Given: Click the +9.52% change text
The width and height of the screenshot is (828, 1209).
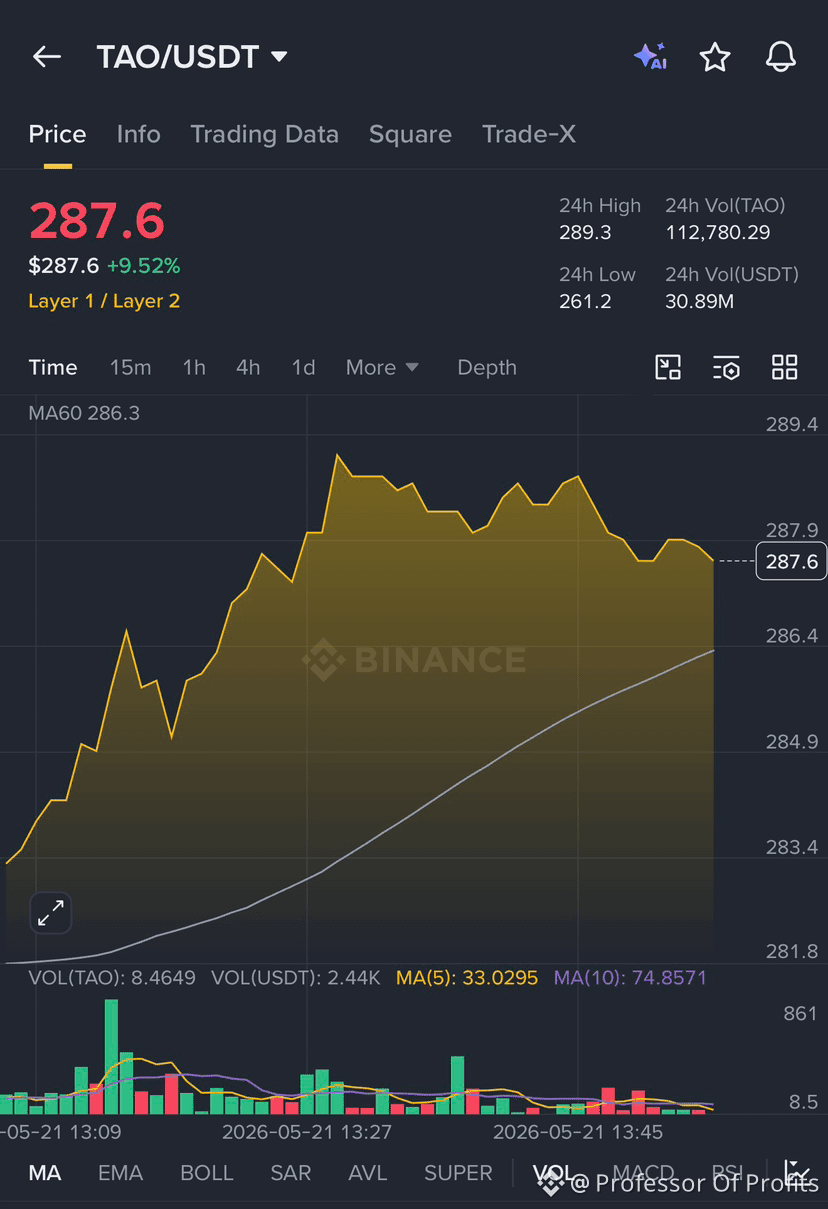Looking at the screenshot, I should pos(144,266).
